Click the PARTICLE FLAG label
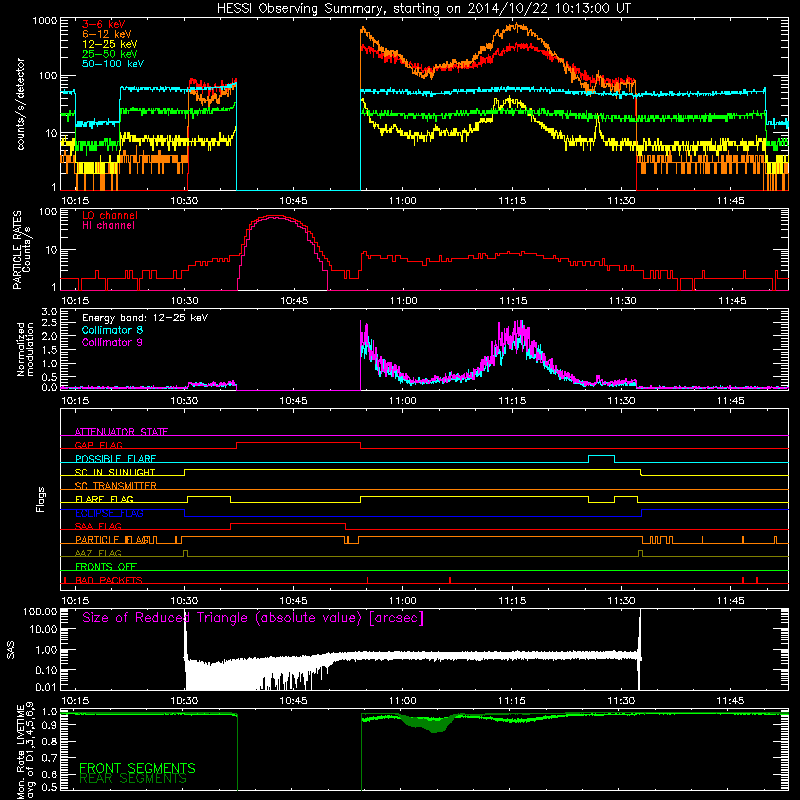This screenshot has height=800, width=800. [113, 539]
